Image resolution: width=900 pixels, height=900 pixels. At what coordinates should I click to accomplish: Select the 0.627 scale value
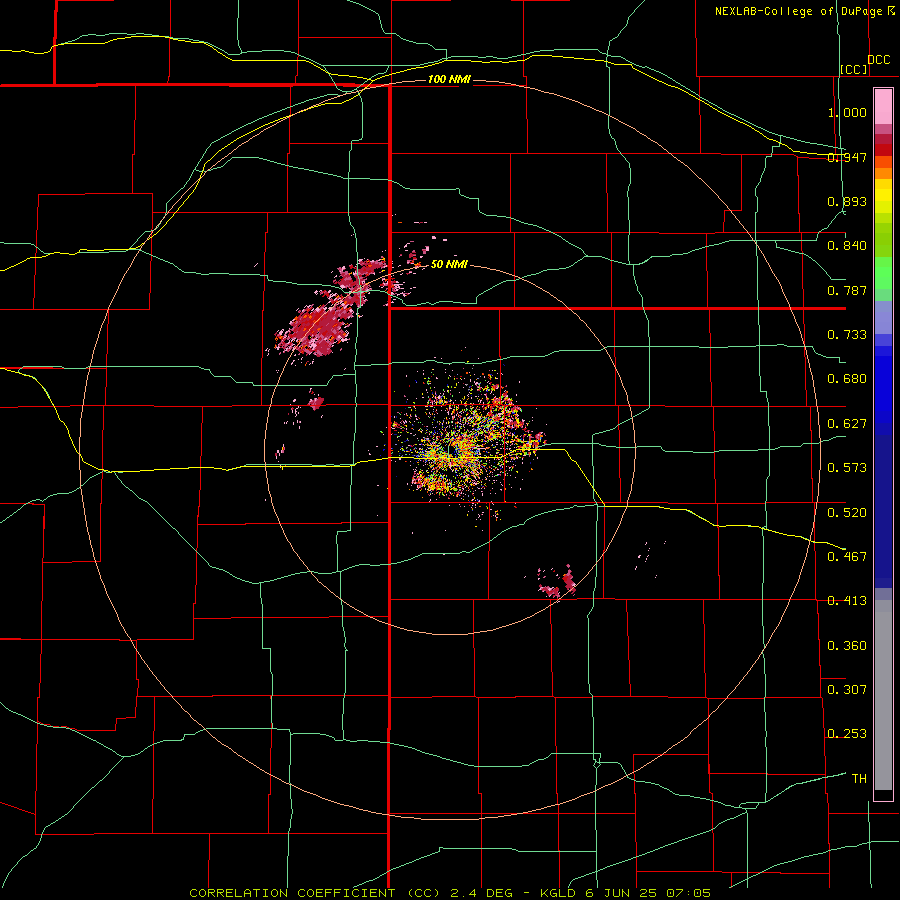tap(847, 424)
